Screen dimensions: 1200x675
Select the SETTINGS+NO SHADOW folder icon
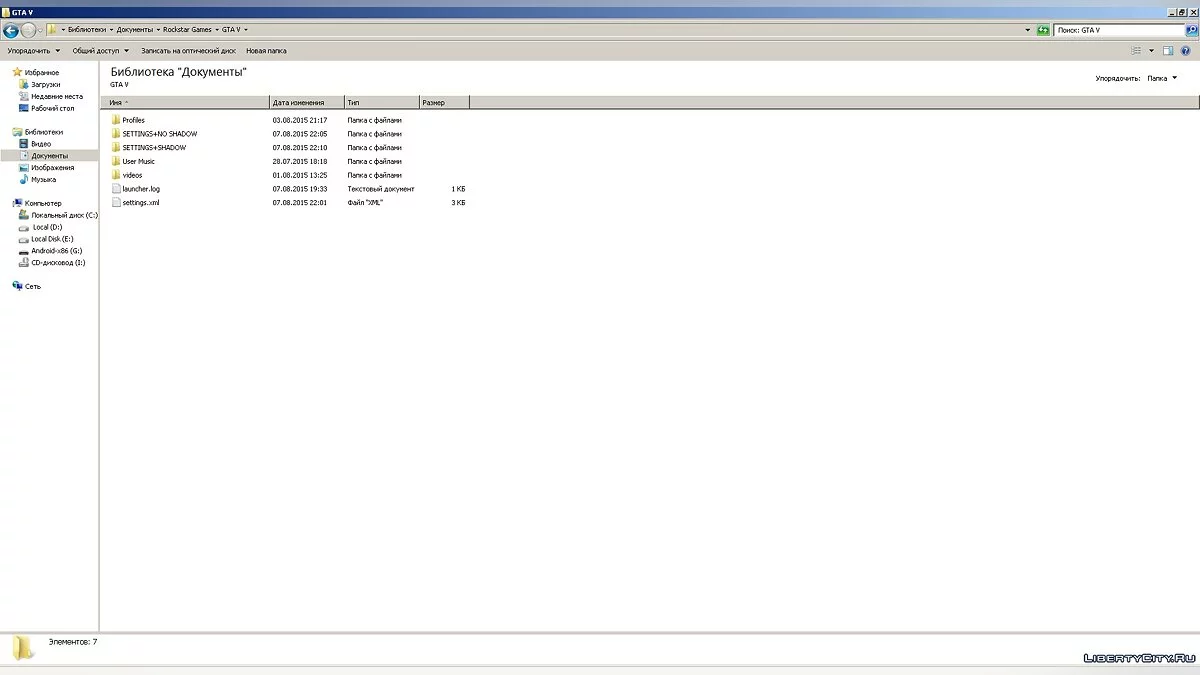click(x=116, y=134)
